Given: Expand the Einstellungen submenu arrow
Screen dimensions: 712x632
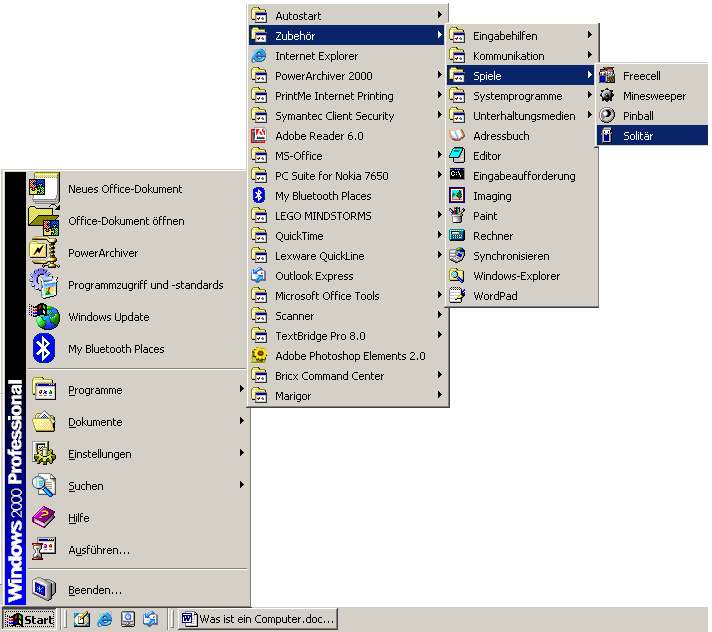Looking at the screenshot, I should point(242,453).
